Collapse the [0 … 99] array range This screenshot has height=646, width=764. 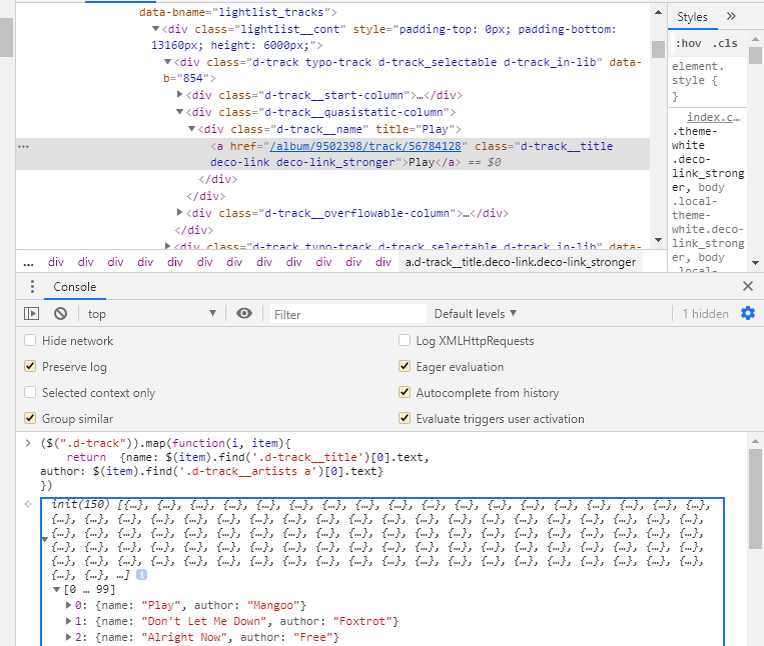coord(57,589)
